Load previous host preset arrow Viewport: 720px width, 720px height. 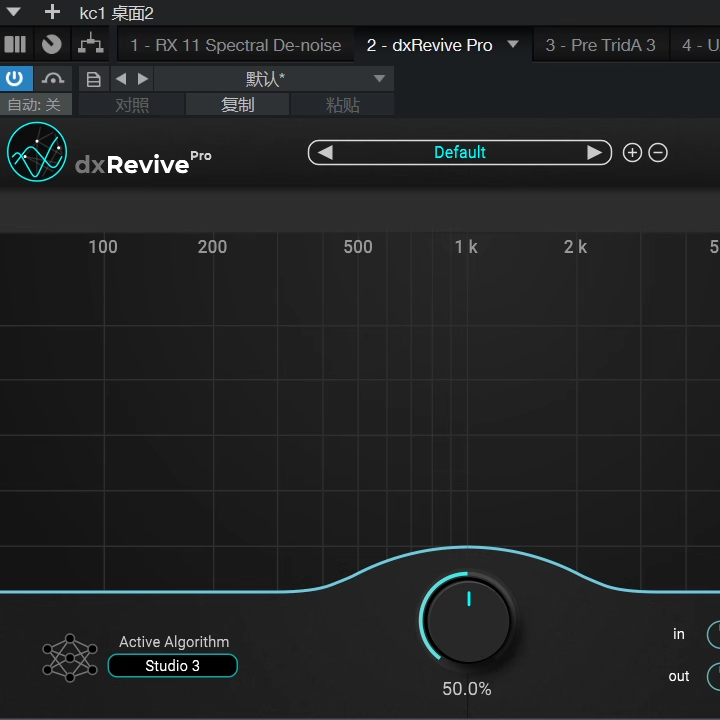tap(121, 79)
